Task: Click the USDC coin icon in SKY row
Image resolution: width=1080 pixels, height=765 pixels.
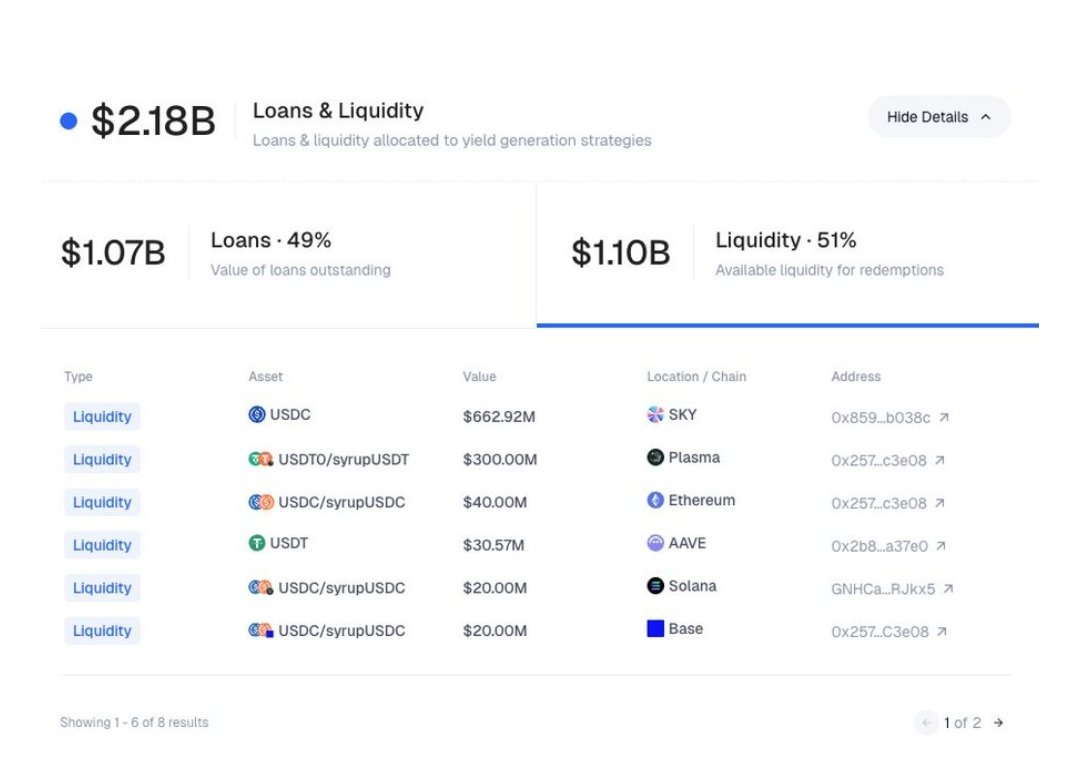Action: (x=257, y=415)
